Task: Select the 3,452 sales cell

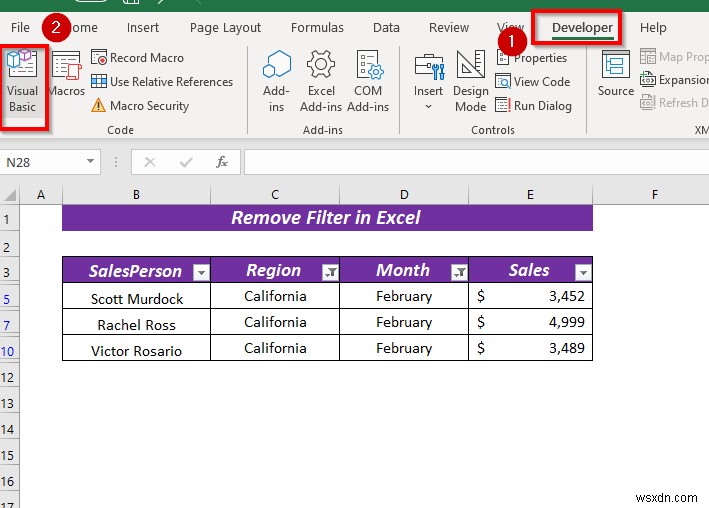Action: point(530,296)
